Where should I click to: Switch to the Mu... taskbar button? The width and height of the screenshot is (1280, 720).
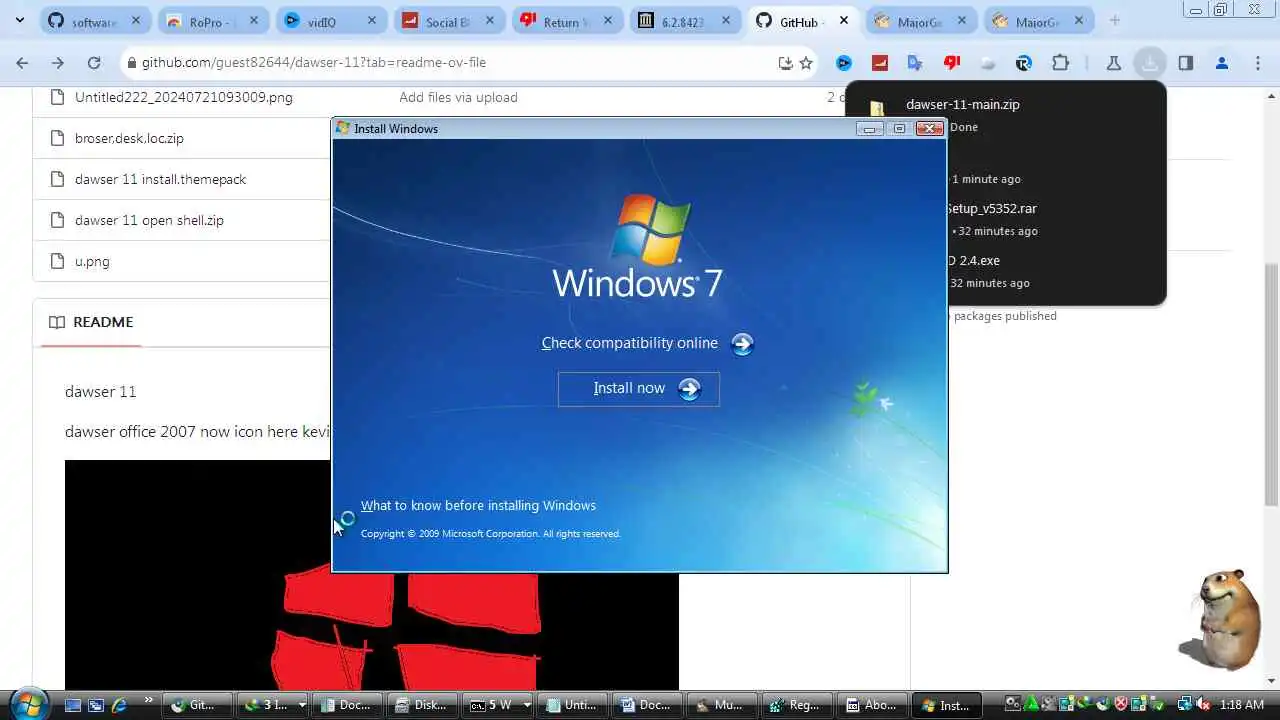point(722,705)
